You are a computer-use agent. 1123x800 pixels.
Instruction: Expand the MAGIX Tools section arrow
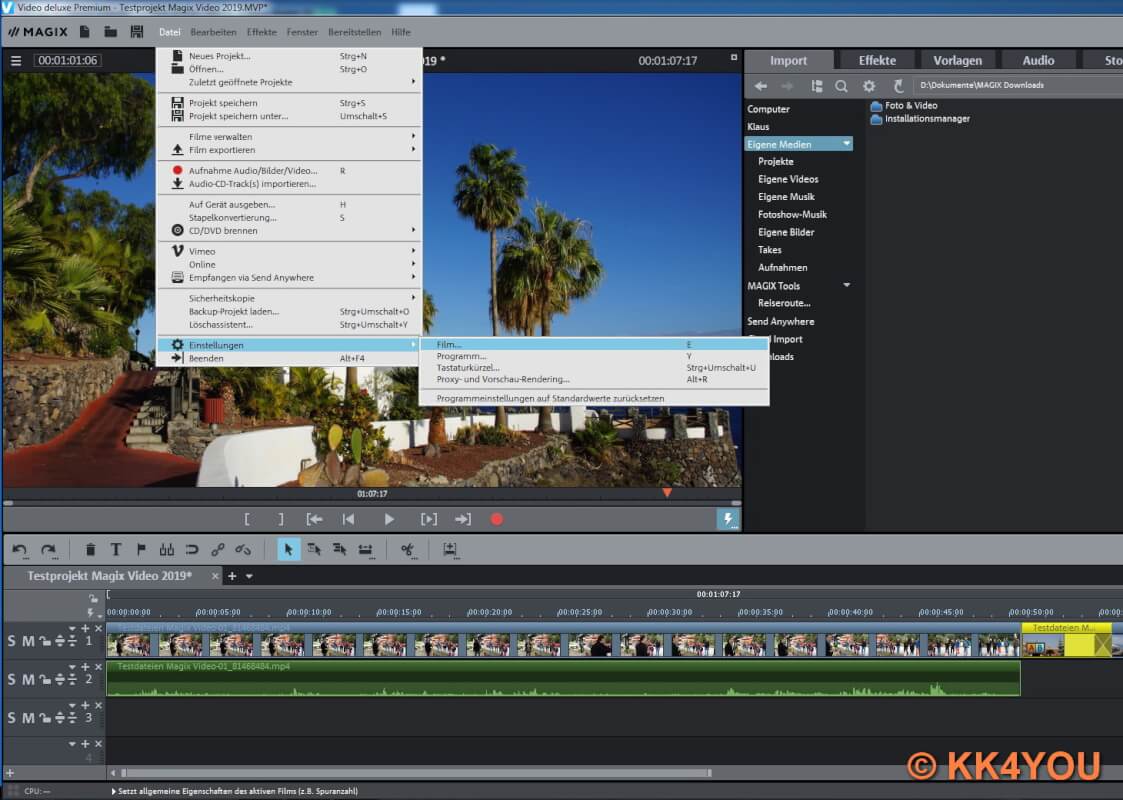click(x=847, y=286)
